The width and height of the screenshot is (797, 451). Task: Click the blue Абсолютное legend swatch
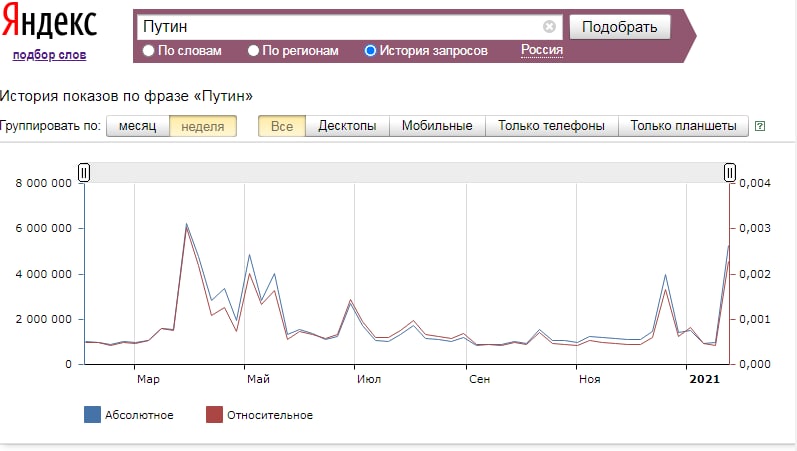pos(92,415)
